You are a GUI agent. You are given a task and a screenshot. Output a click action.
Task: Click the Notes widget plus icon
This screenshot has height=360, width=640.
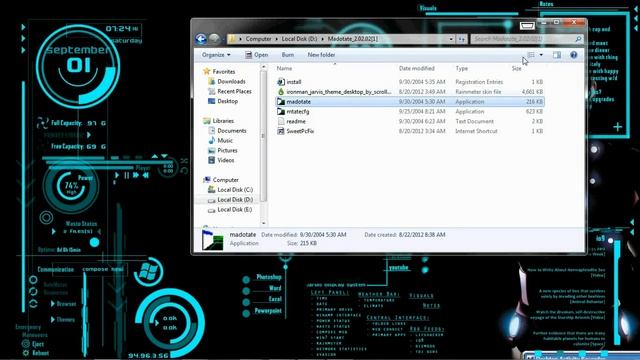pyautogui.click(x=618, y=127)
